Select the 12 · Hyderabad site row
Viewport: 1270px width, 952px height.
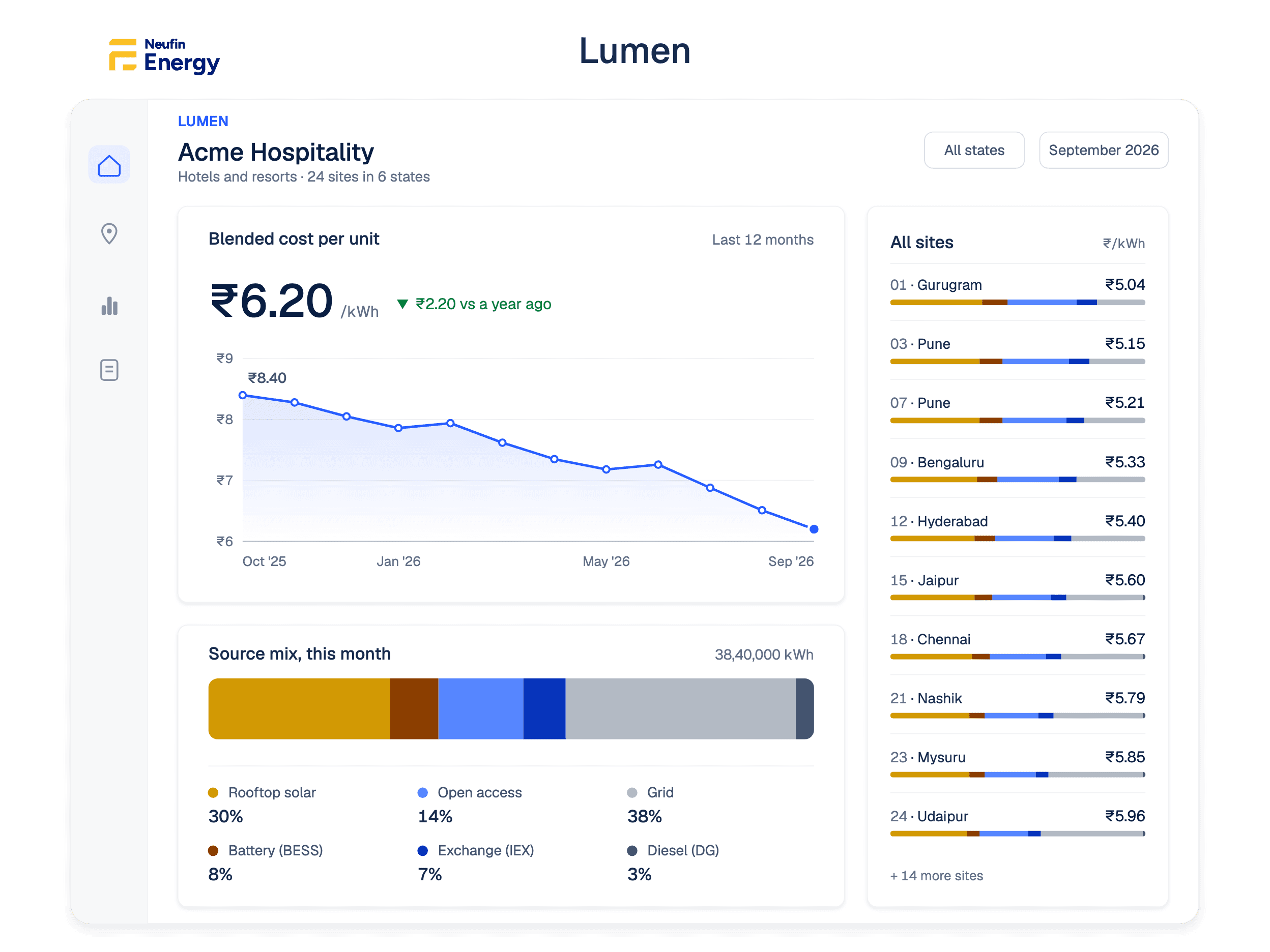(x=1018, y=528)
